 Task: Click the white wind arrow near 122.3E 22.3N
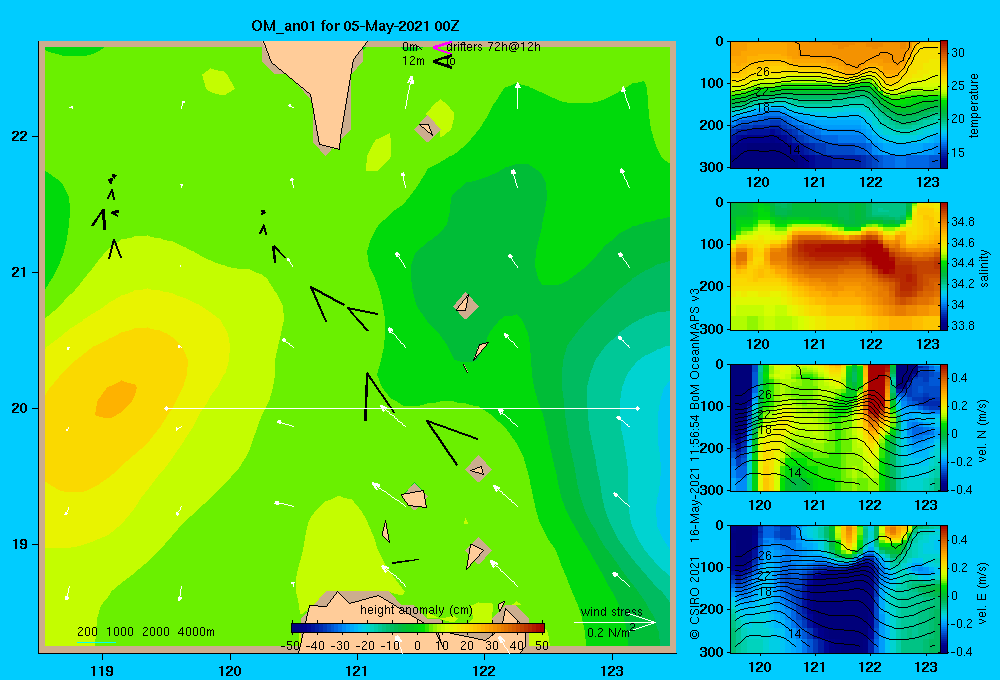click(x=517, y=96)
